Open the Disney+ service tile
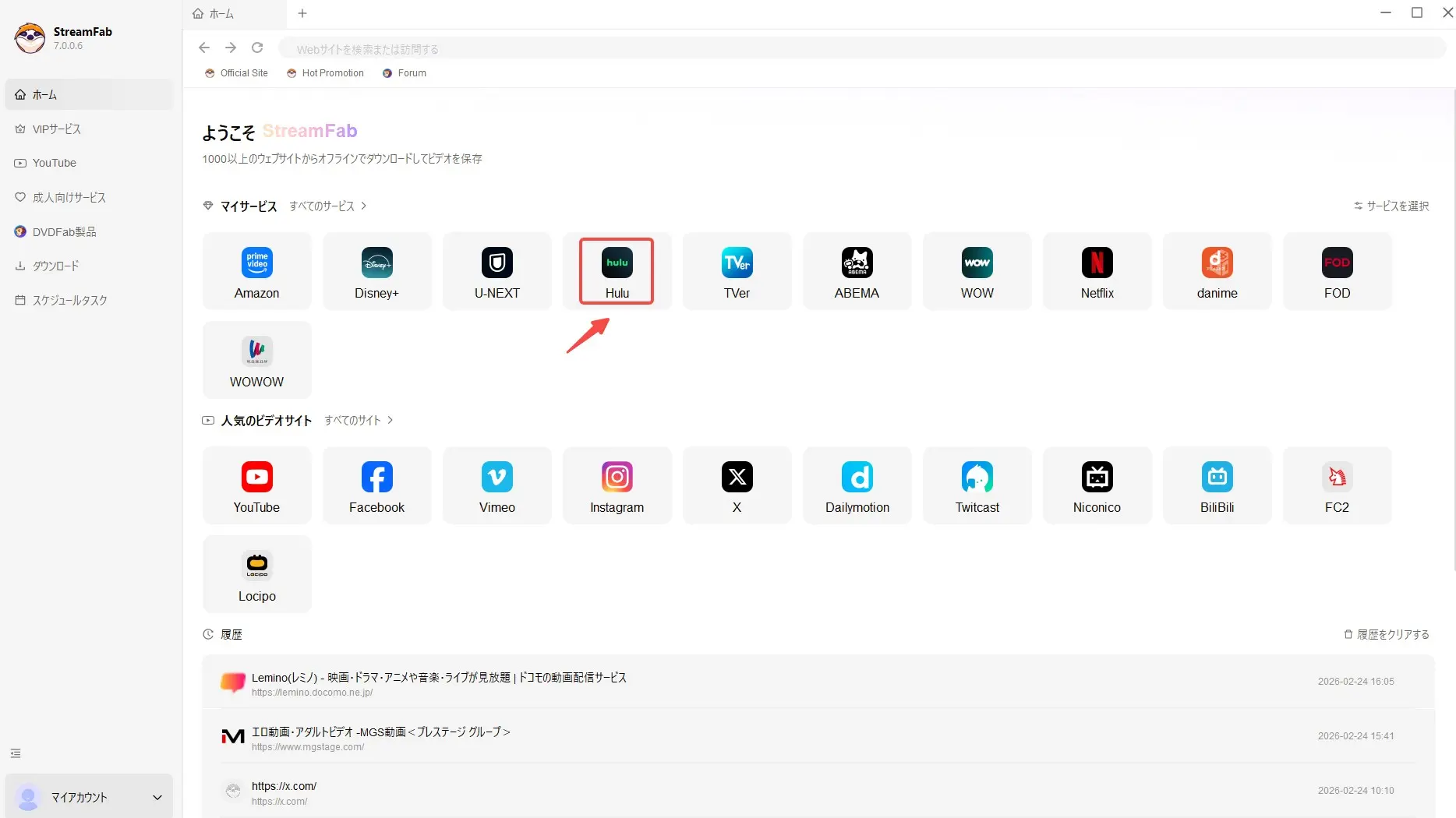 pos(377,271)
